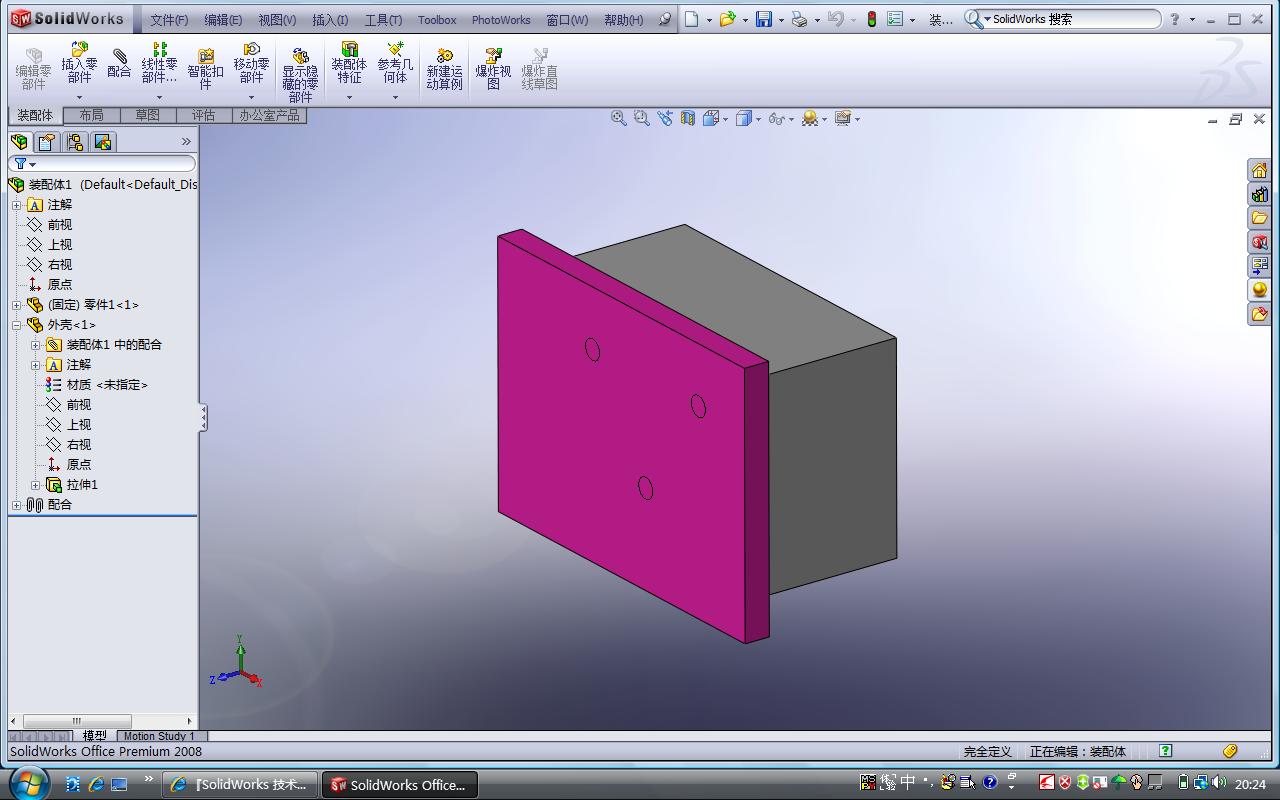Click the New document icon
1280x800 pixels.
[x=691, y=19]
